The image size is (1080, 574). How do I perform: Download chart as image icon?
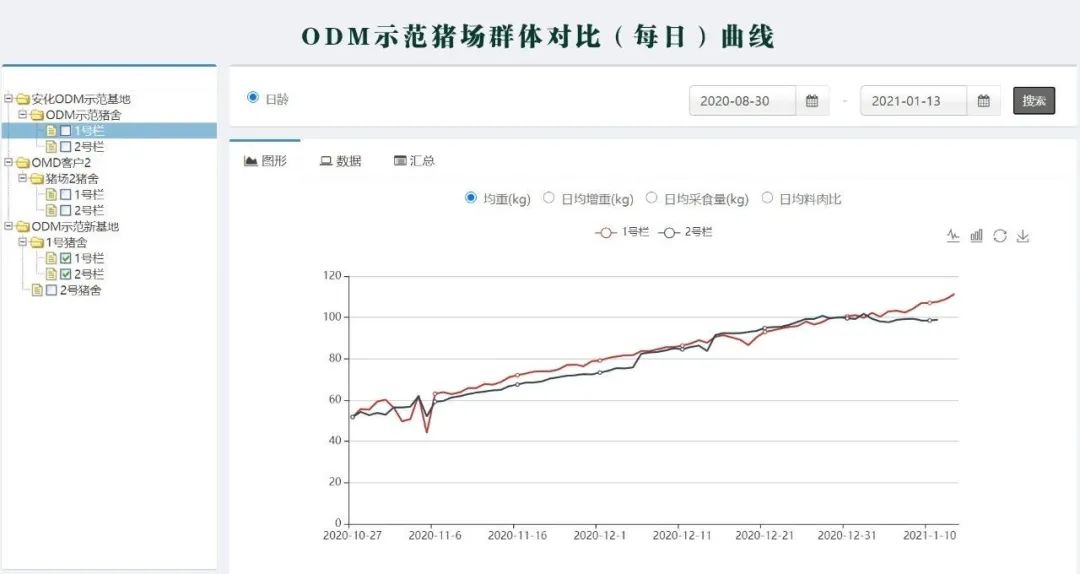coord(1023,236)
